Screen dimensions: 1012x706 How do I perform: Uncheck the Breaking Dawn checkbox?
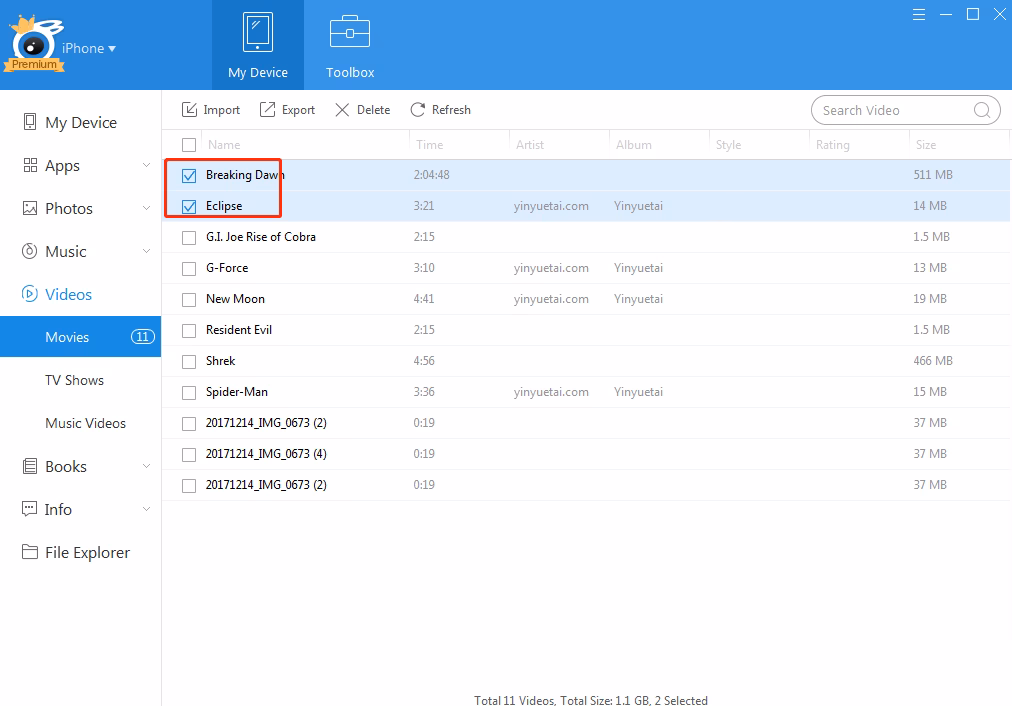click(189, 174)
